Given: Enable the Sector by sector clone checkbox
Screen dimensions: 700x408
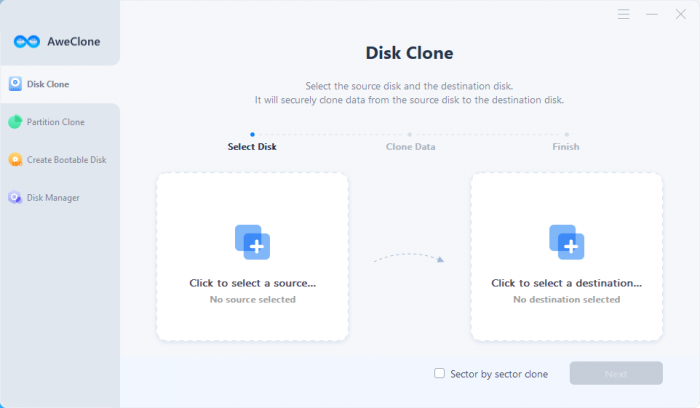Looking at the screenshot, I should pyautogui.click(x=439, y=373).
